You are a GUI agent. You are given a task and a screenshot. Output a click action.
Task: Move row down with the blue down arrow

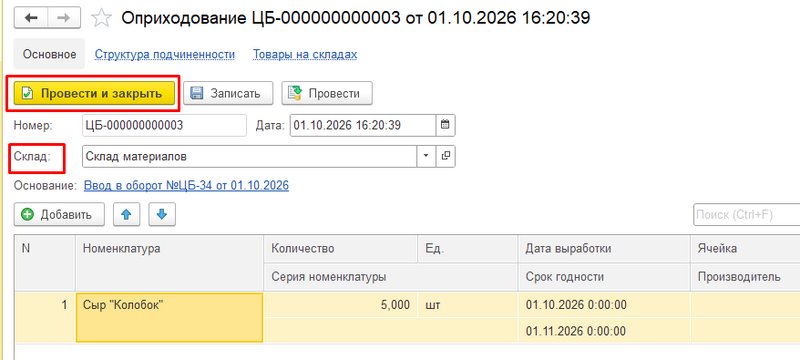pos(162,215)
